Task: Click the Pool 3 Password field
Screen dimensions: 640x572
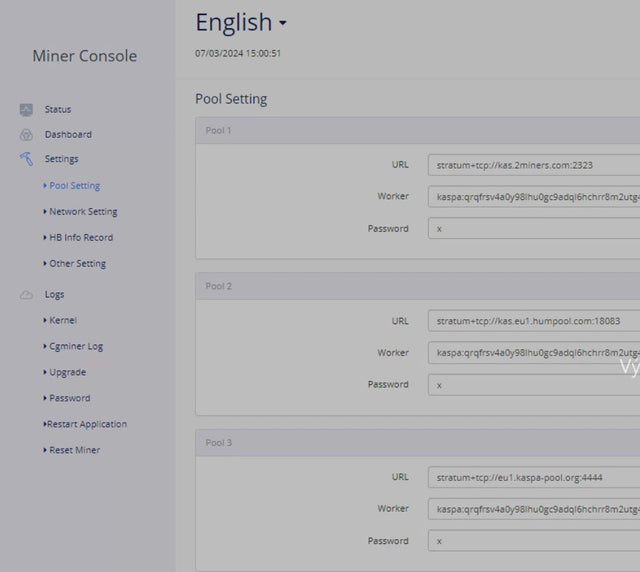Action: (x=534, y=541)
